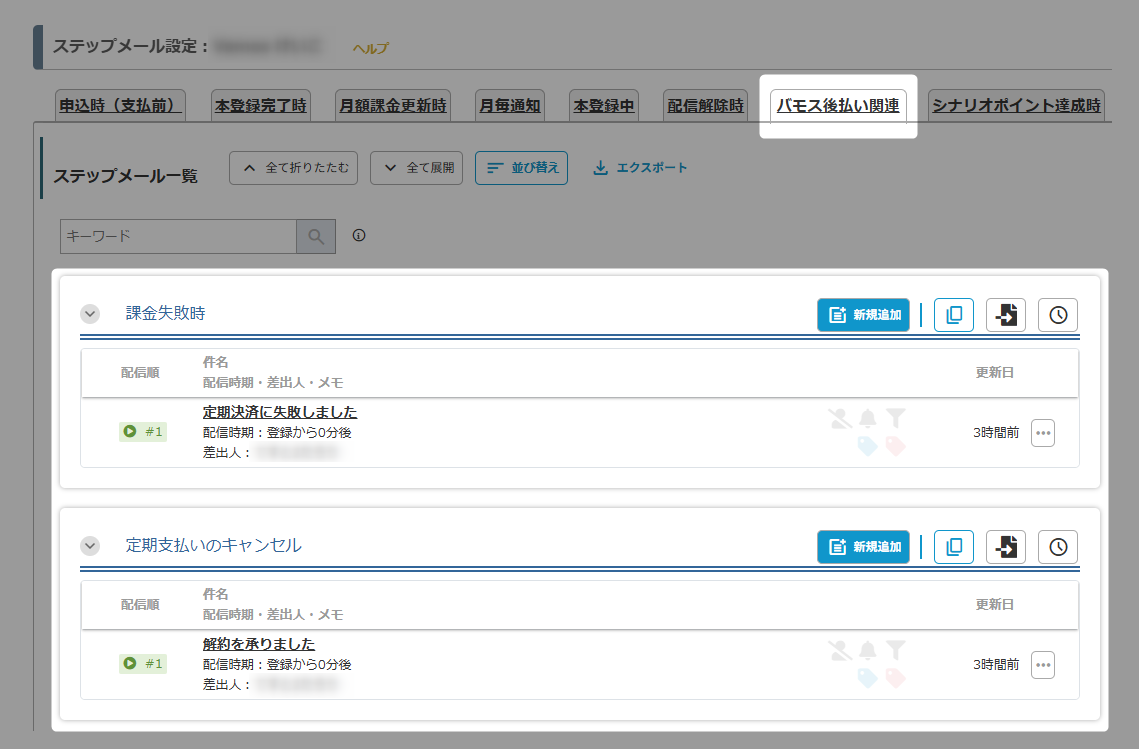Click import icon in 定期支払いのキャンセル section
This screenshot has width=1139, height=749.
click(1006, 547)
